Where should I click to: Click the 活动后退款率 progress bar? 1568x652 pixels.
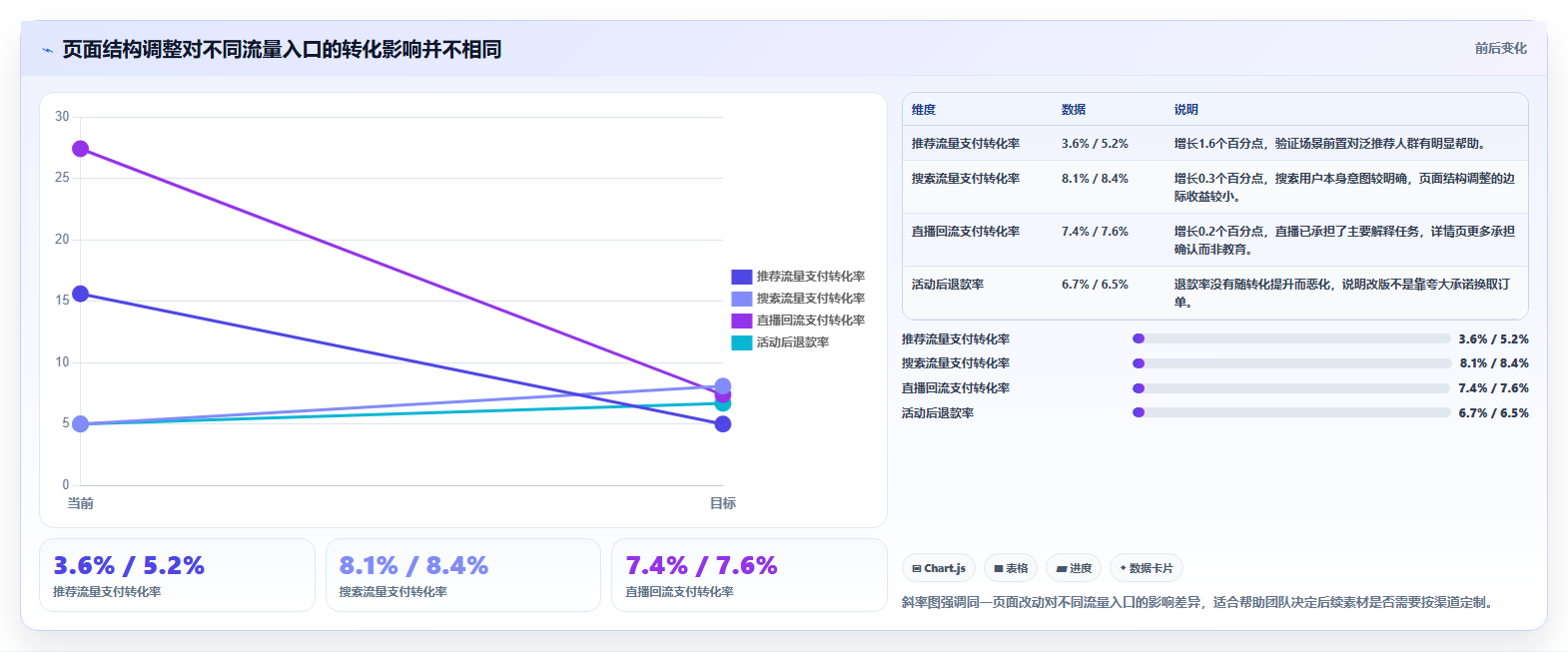pyautogui.click(x=1291, y=412)
